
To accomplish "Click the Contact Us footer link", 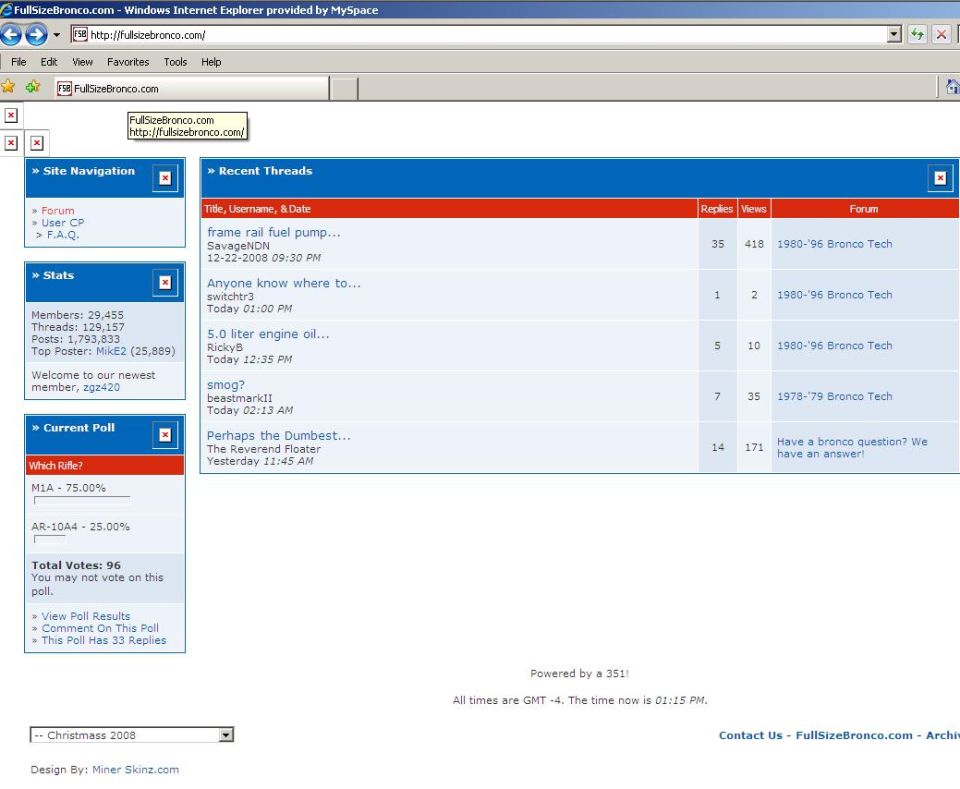I will coord(751,736).
